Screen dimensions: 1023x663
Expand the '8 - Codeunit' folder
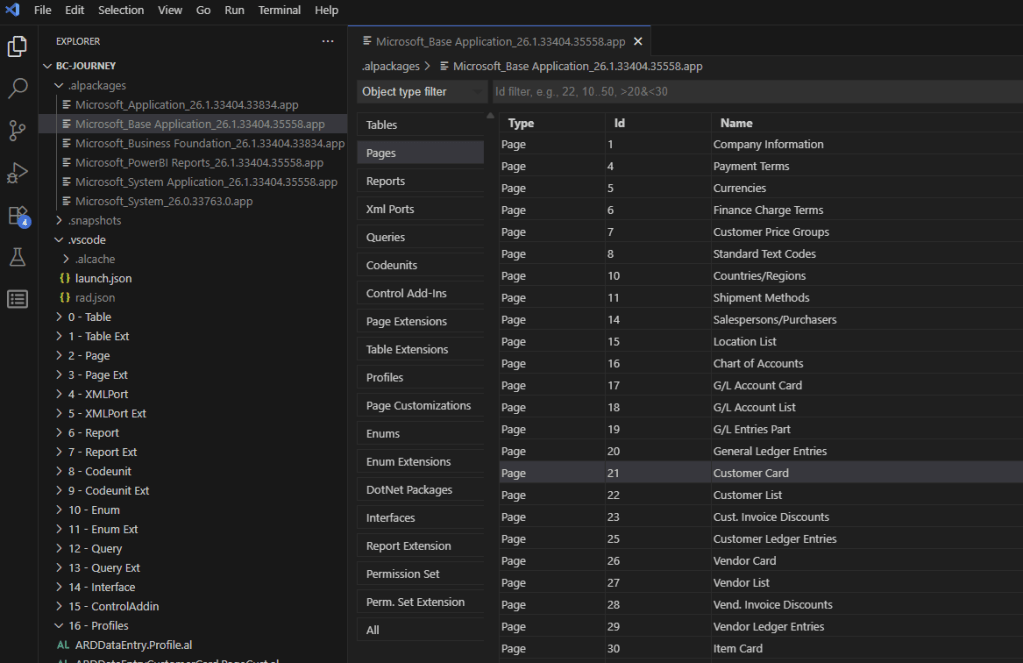tap(99, 471)
